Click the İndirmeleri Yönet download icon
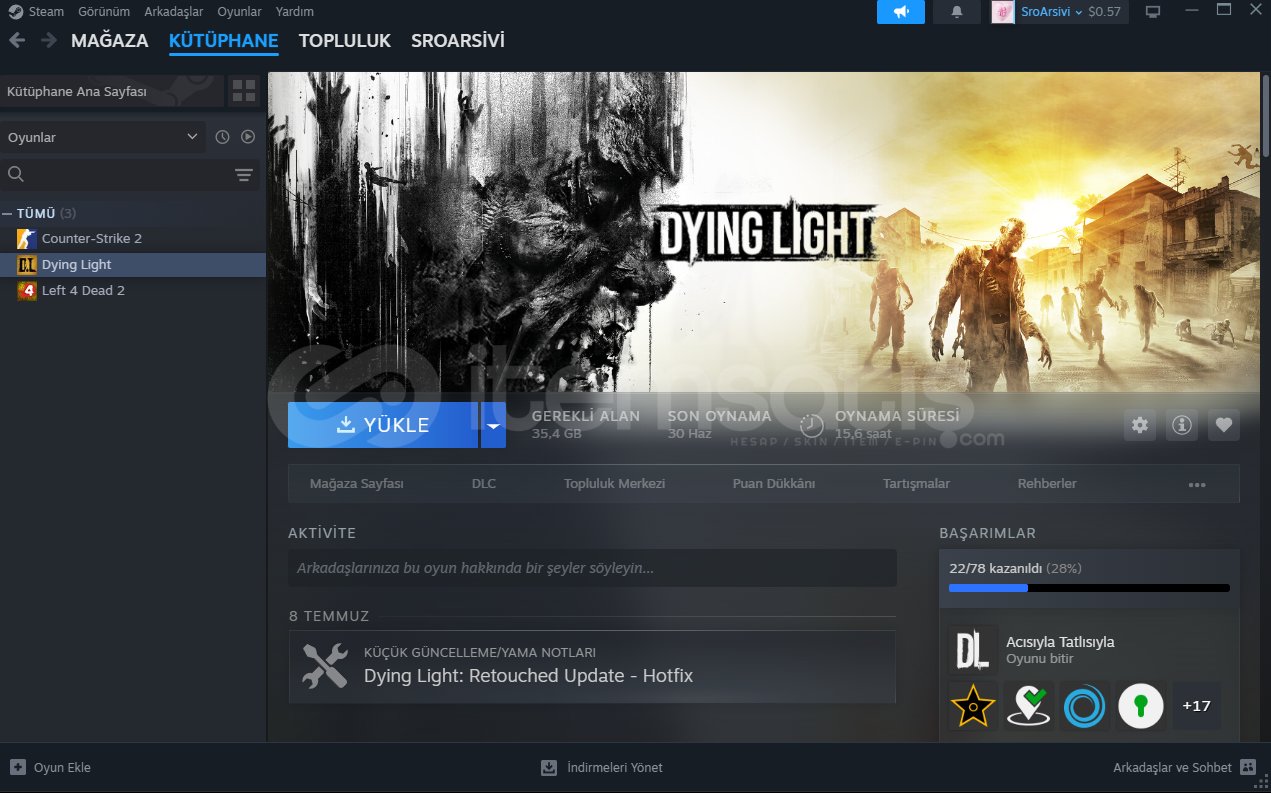This screenshot has width=1271, height=793. (549, 768)
